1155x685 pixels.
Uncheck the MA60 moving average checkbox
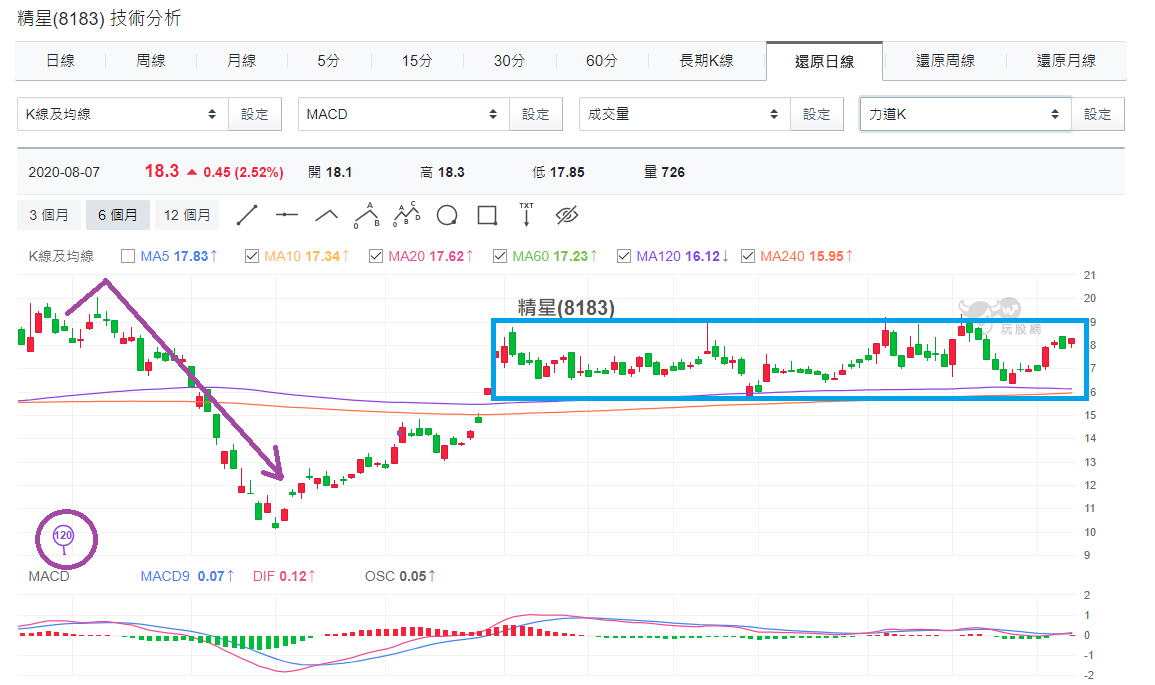[500, 256]
